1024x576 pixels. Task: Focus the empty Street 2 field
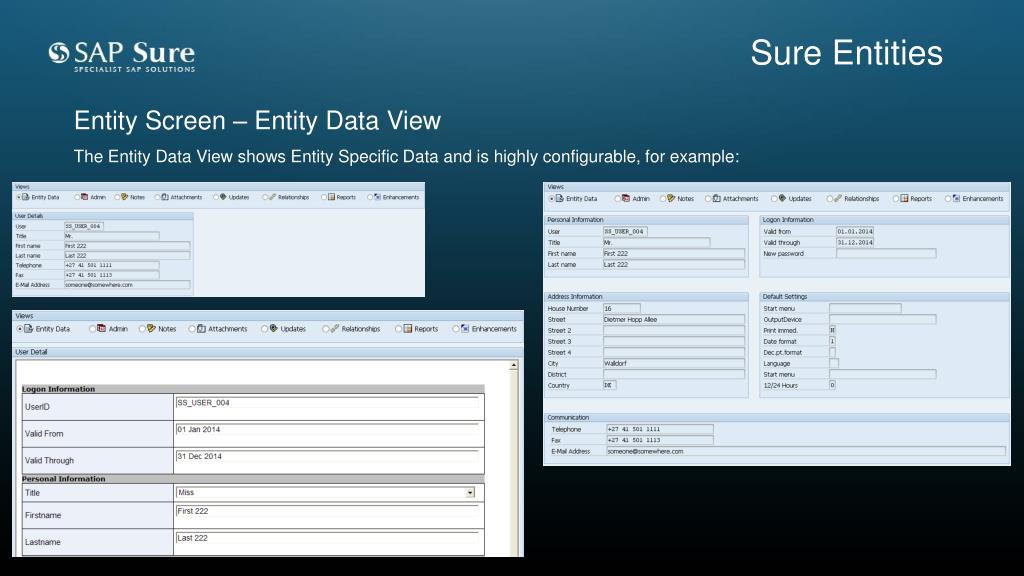point(673,330)
